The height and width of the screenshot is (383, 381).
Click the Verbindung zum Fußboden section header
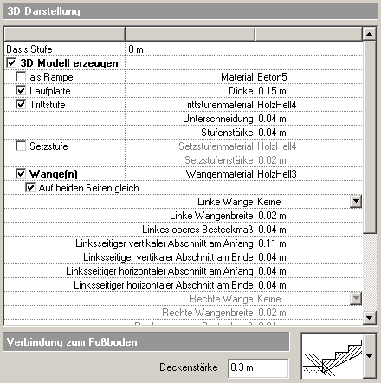tap(146, 342)
